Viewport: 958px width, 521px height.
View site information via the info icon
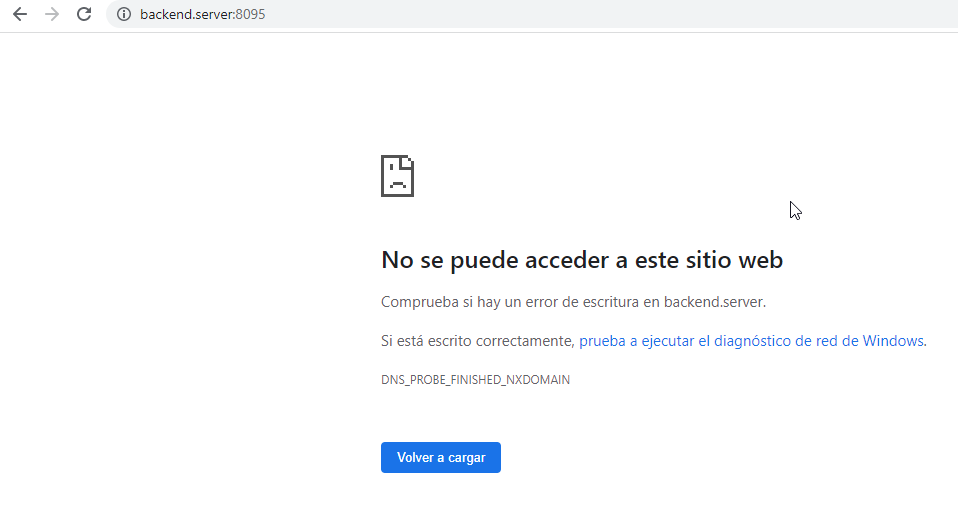pos(124,14)
